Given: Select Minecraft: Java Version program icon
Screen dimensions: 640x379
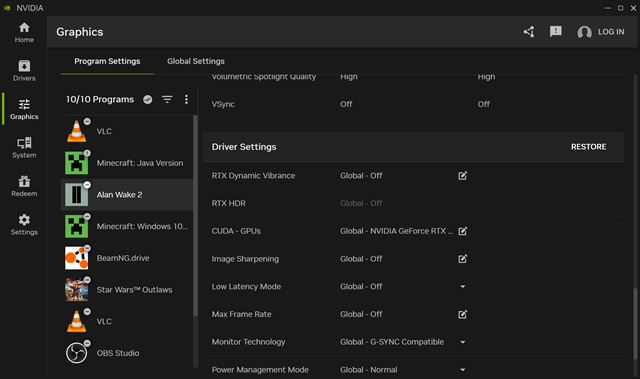Looking at the screenshot, I should tap(76, 163).
